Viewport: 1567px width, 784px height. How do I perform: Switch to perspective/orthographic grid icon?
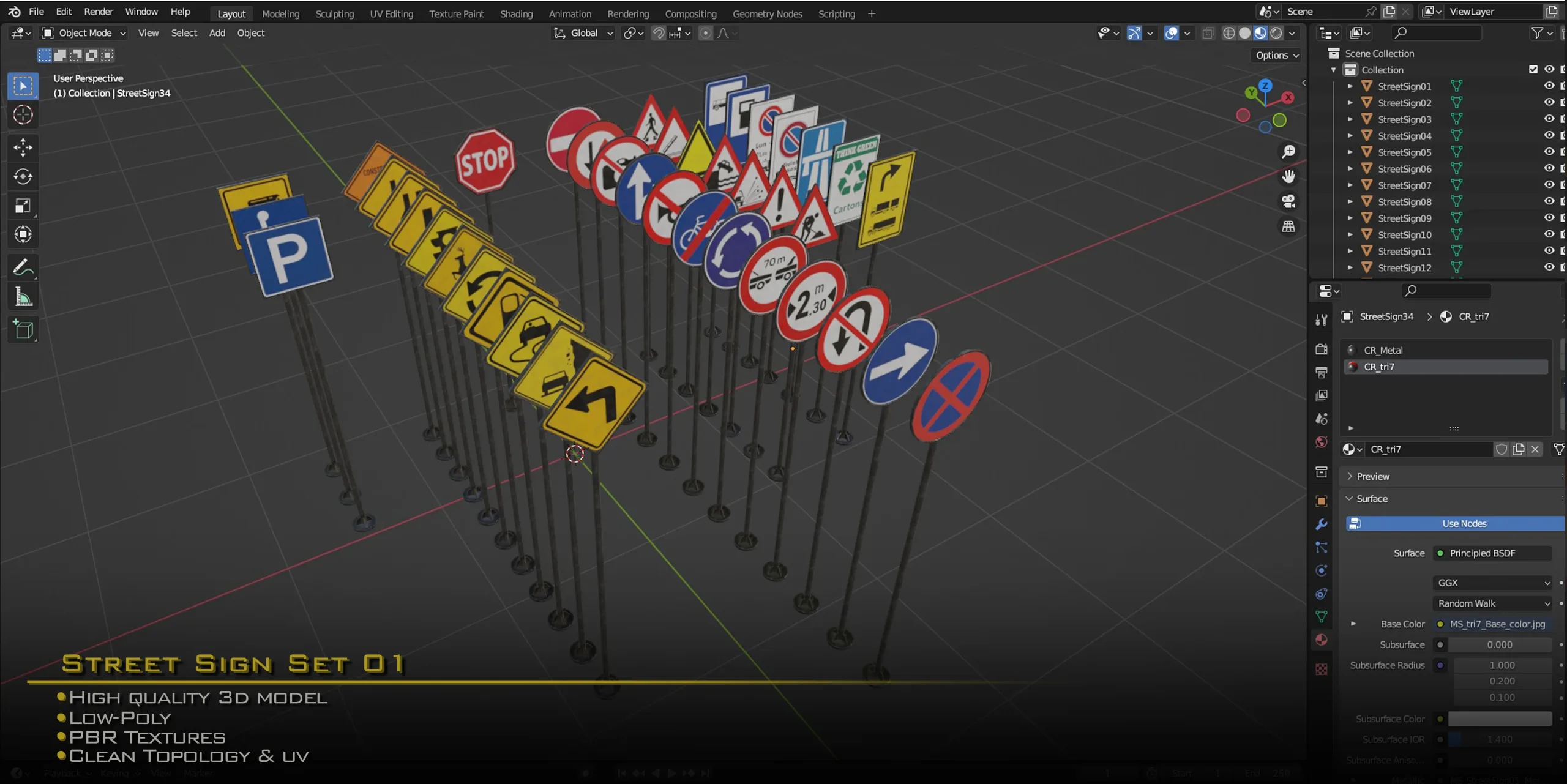(x=1288, y=226)
